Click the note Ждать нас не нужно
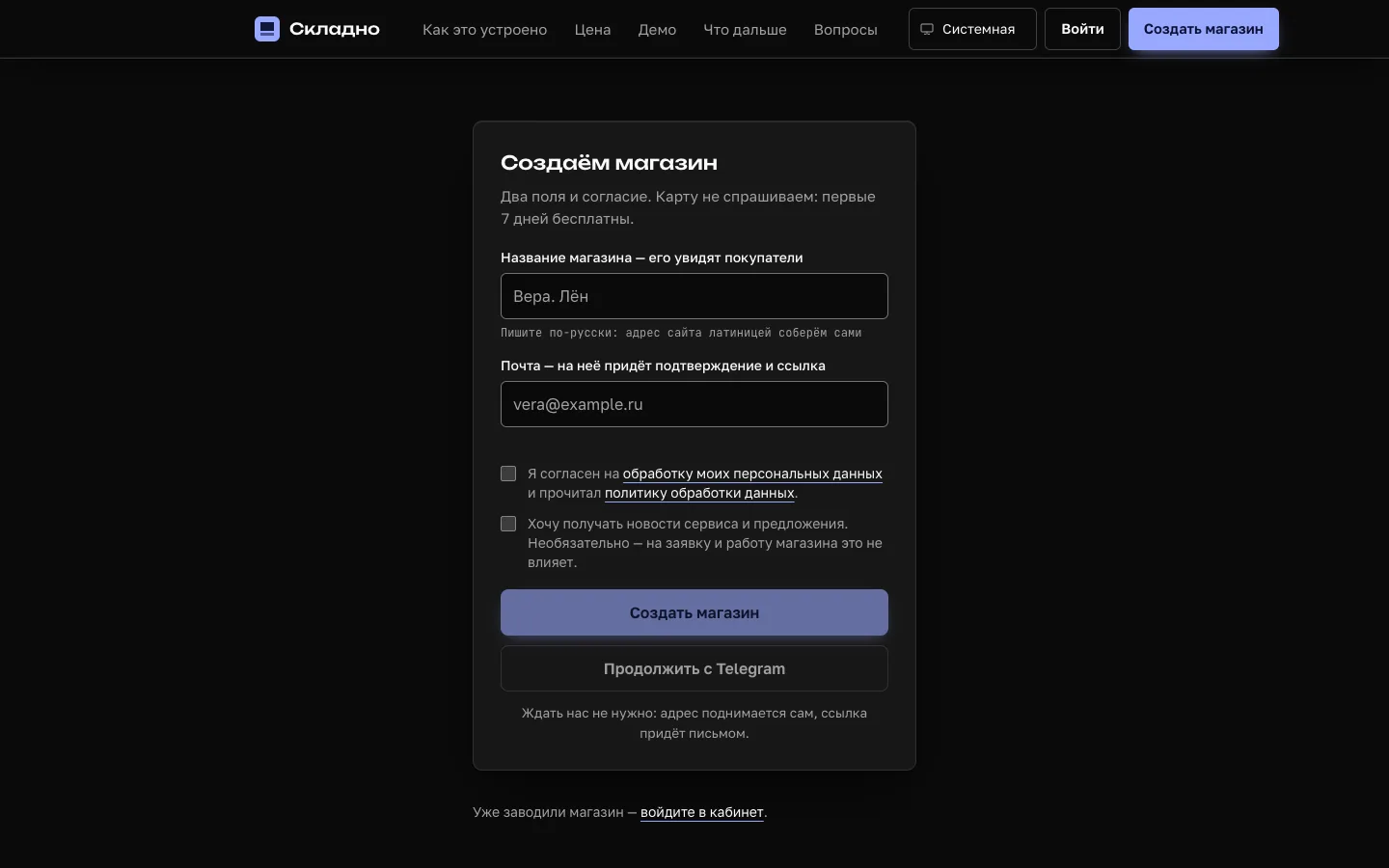Screen dimensions: 1389x868 point(694,723)
